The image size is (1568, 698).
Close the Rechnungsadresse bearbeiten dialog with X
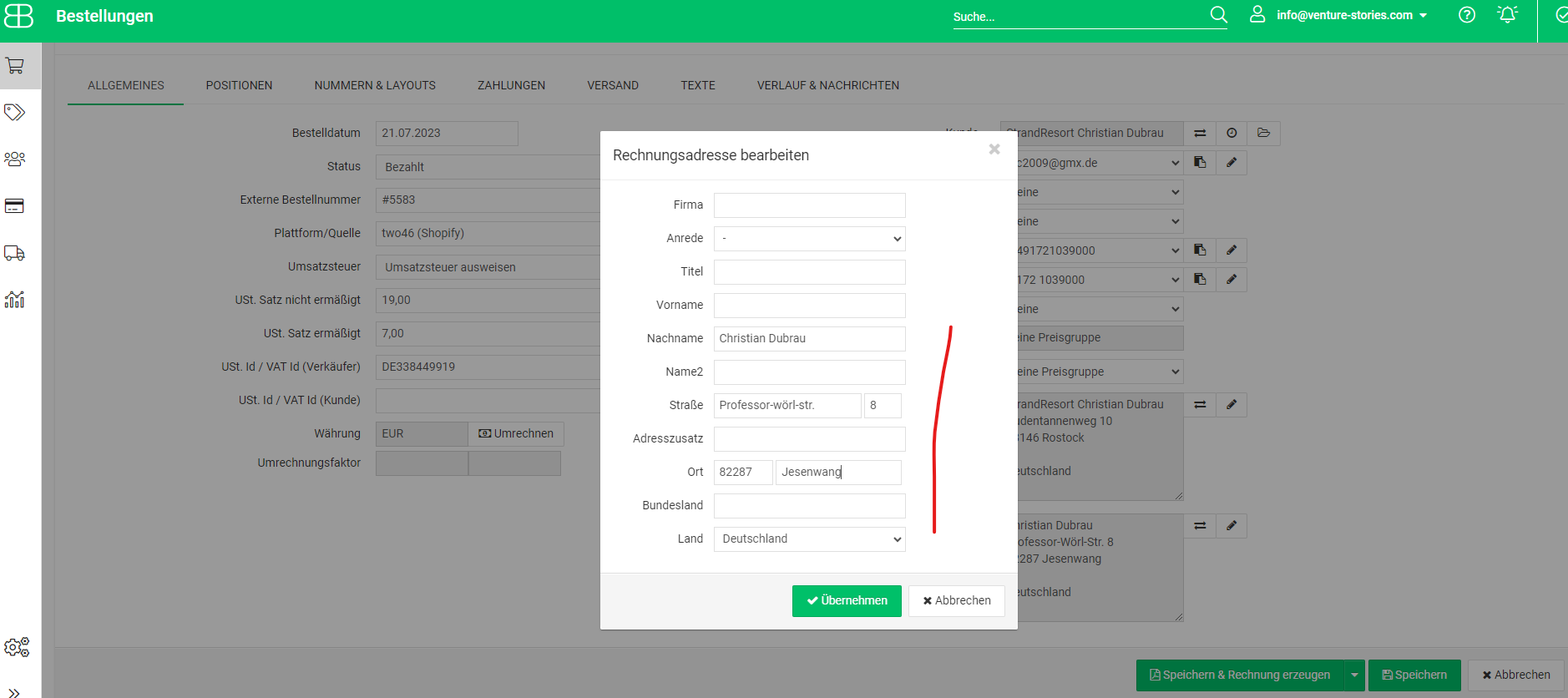(994, 149)
